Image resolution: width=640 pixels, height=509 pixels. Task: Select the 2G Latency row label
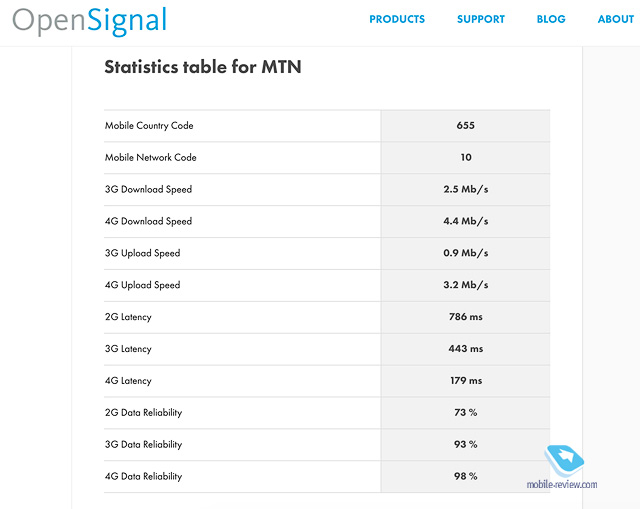tap(128, 317)
